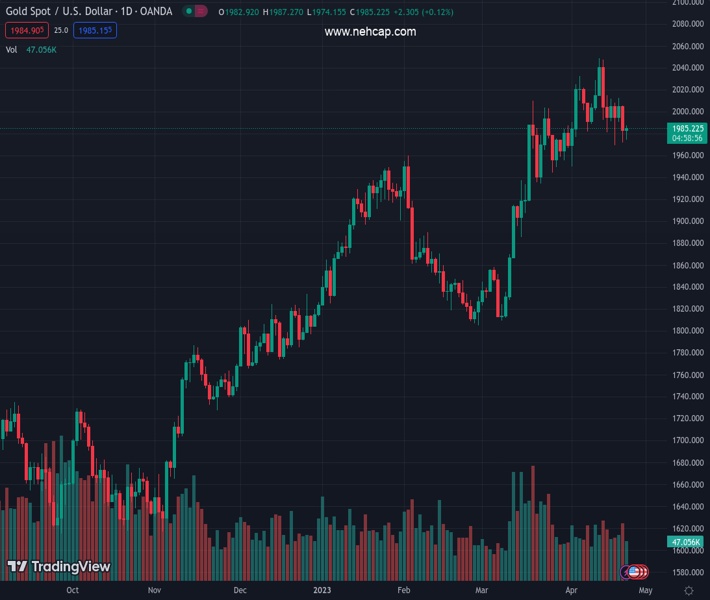Image resolution: width=710 pixels, height=600 pixels.
Task: Click the US flag economic event marker
Action: [633, 572]
